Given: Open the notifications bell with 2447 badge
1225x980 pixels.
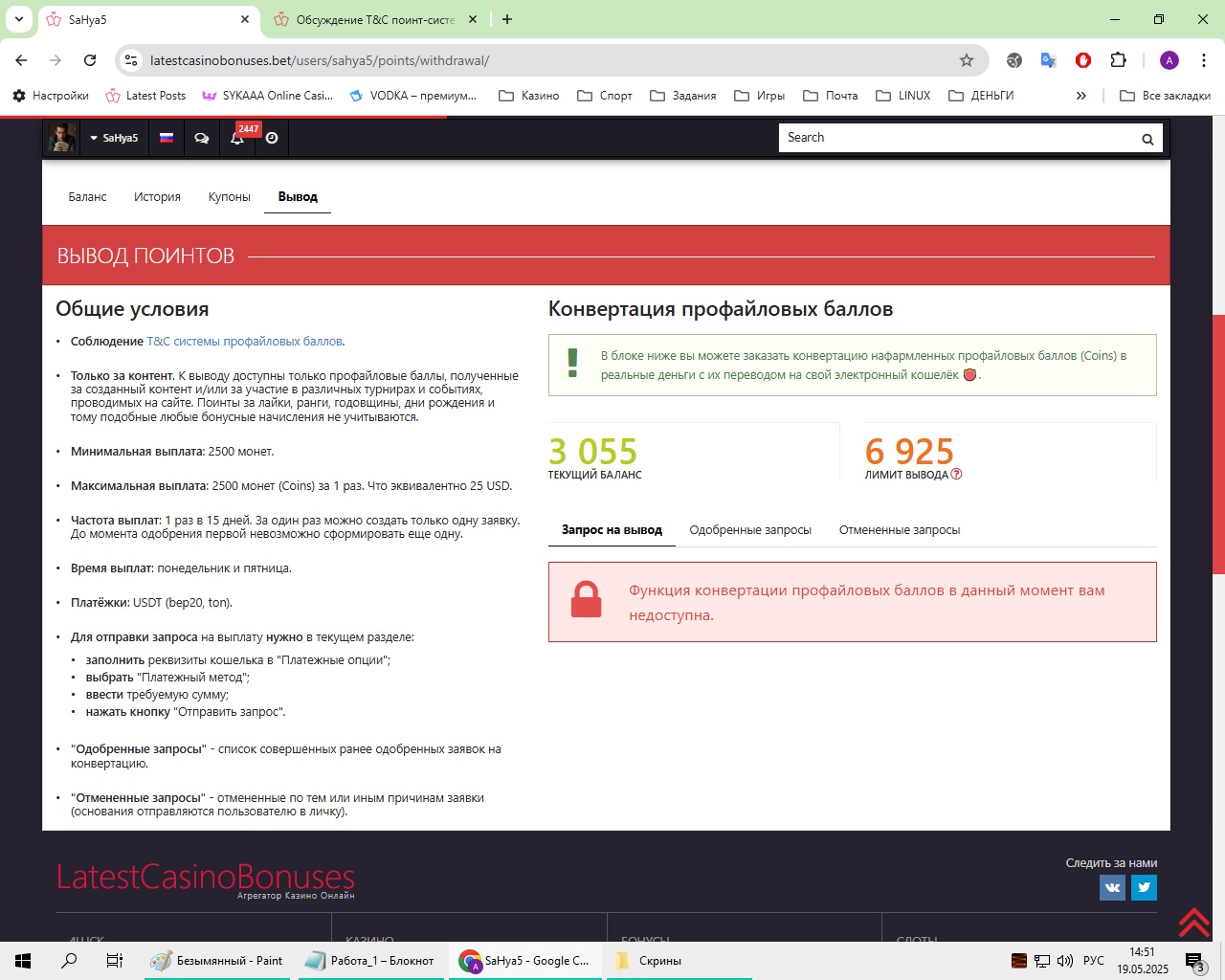Looking at the screenshot, I should [x=237, y=138].
